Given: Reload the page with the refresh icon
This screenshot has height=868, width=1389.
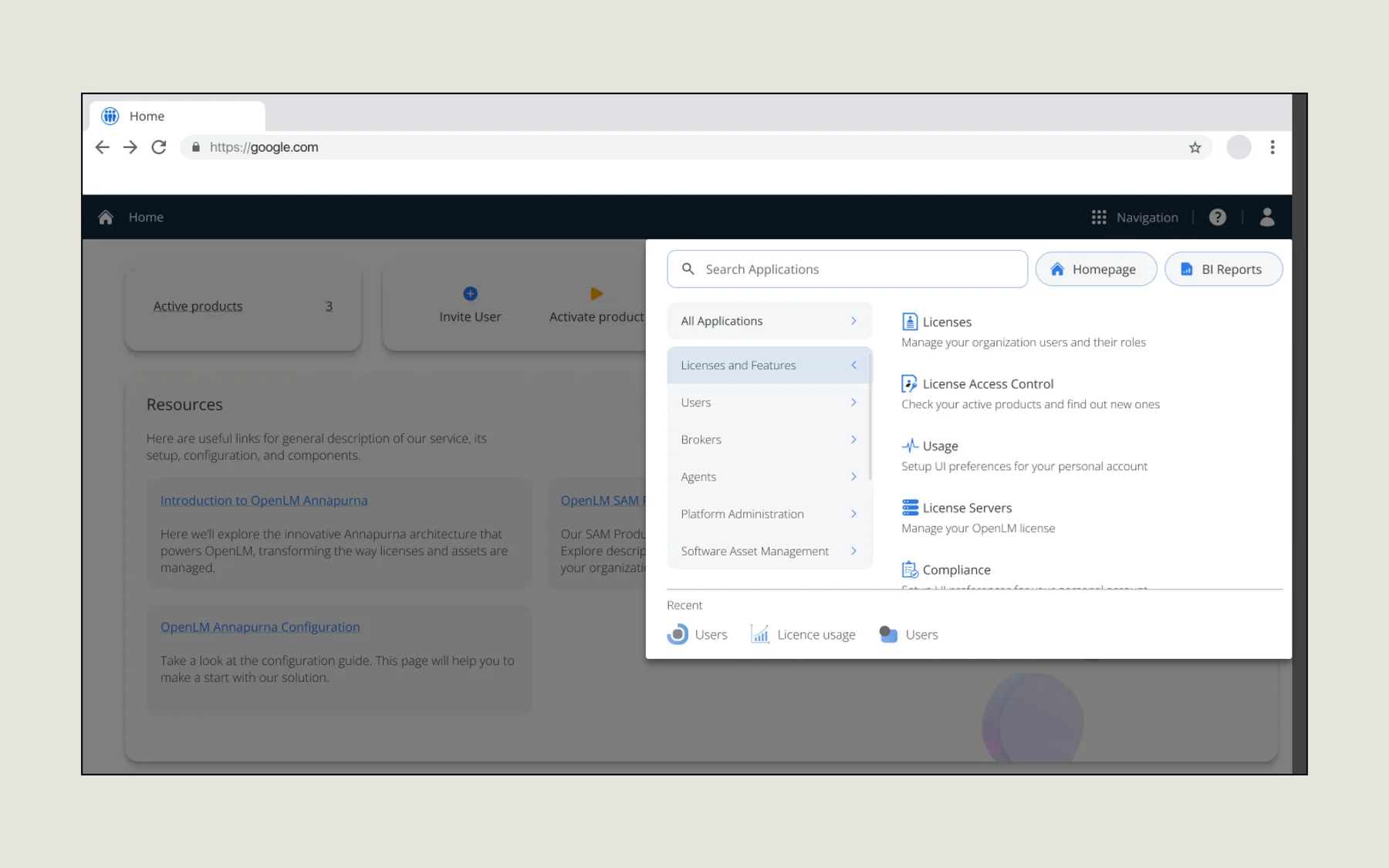Looking at the screenshot, I should pyautogui.click(x=159, y=147).
